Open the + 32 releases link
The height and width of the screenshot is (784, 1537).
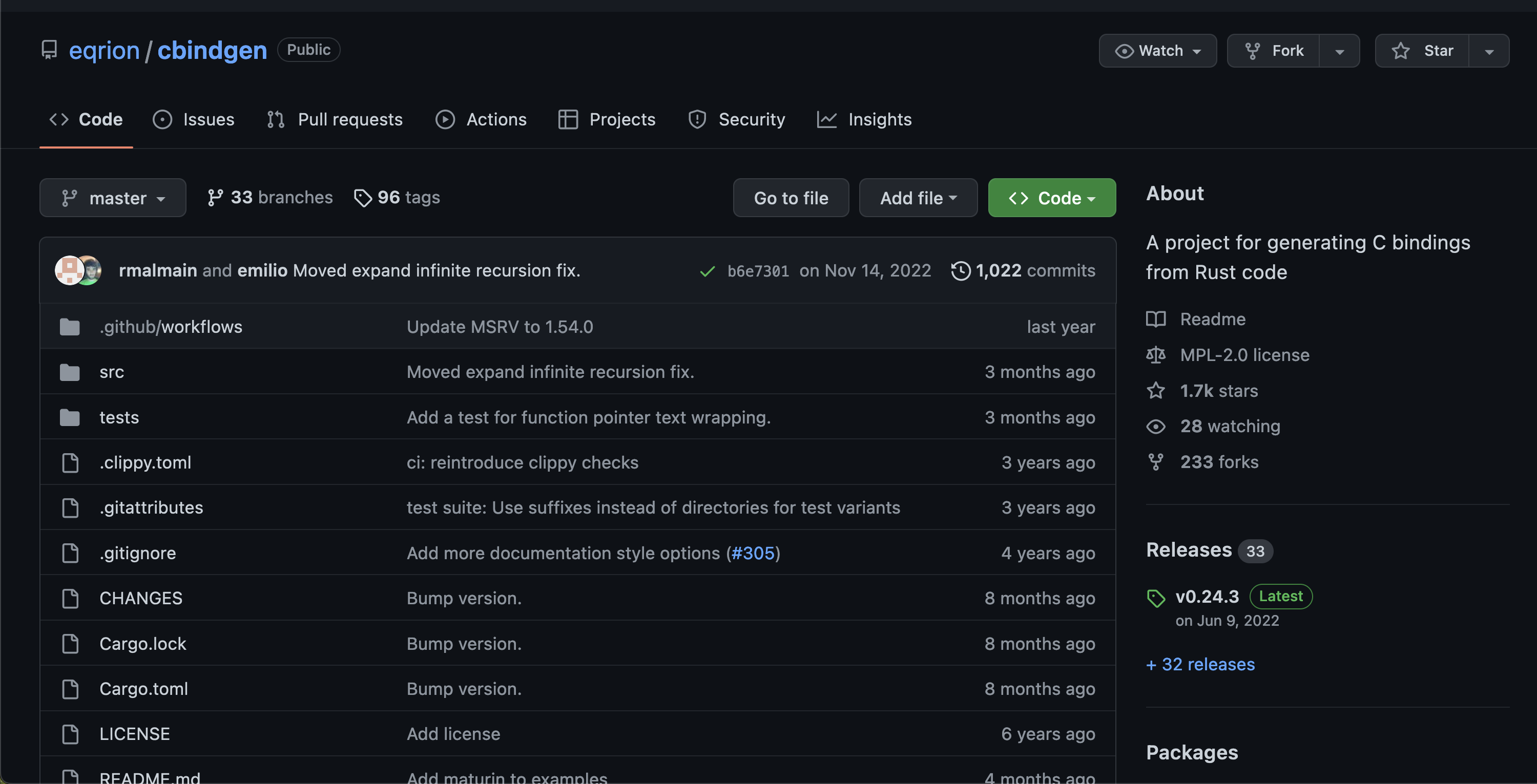point(1200,664)
